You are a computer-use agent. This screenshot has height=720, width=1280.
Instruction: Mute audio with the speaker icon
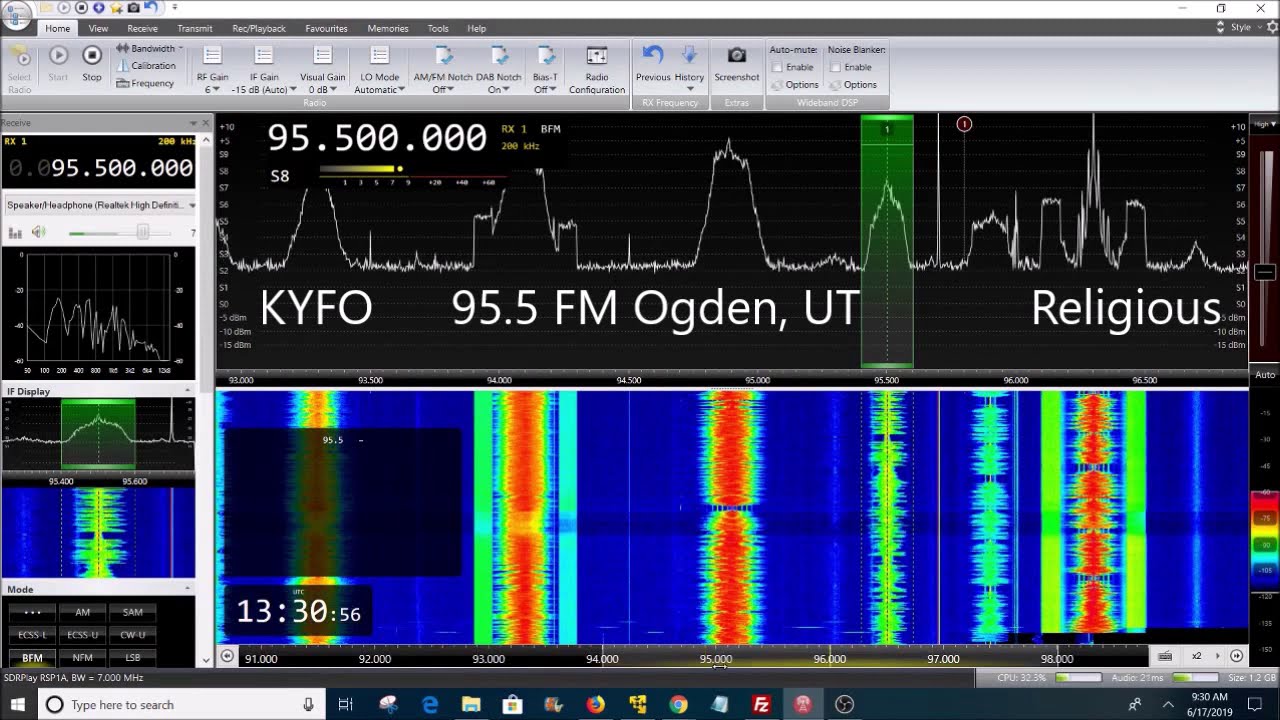(38, 232)
